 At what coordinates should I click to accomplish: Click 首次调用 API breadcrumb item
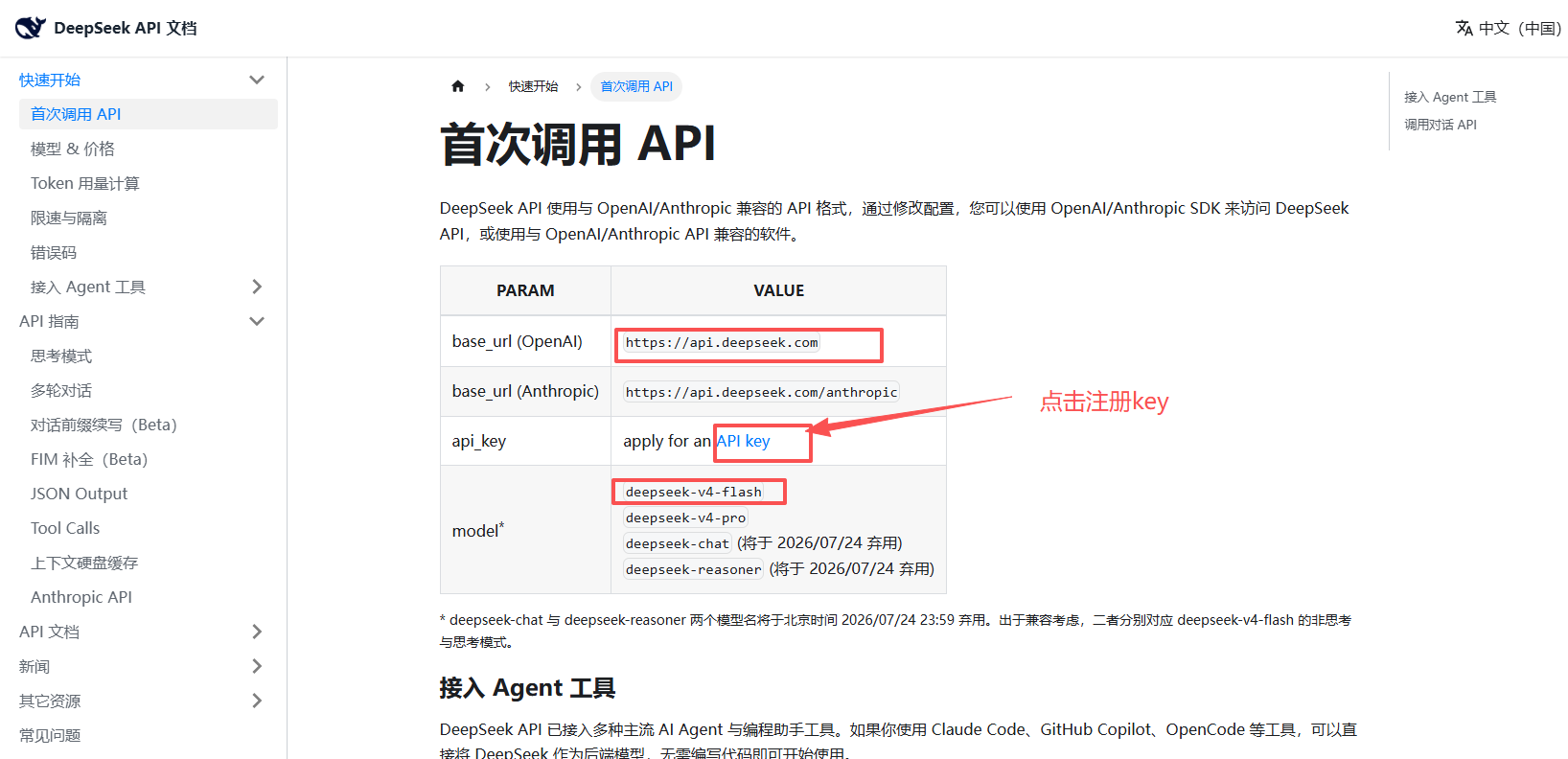coord(636,86)
